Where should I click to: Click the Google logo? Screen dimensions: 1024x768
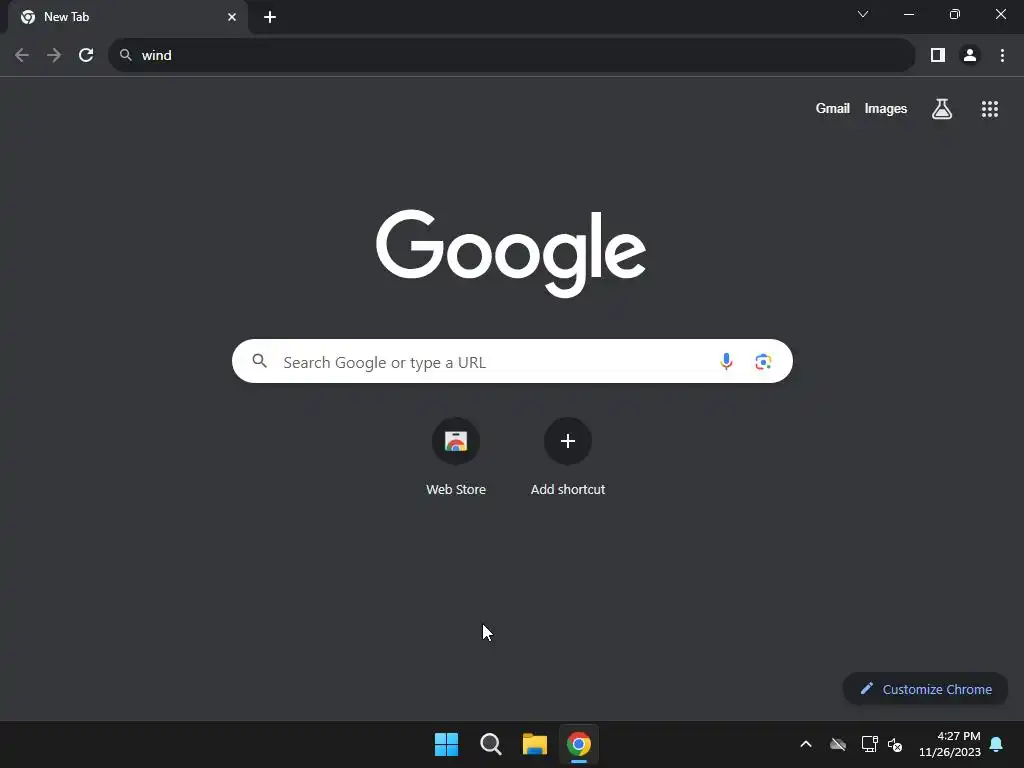tap(511, 253)
